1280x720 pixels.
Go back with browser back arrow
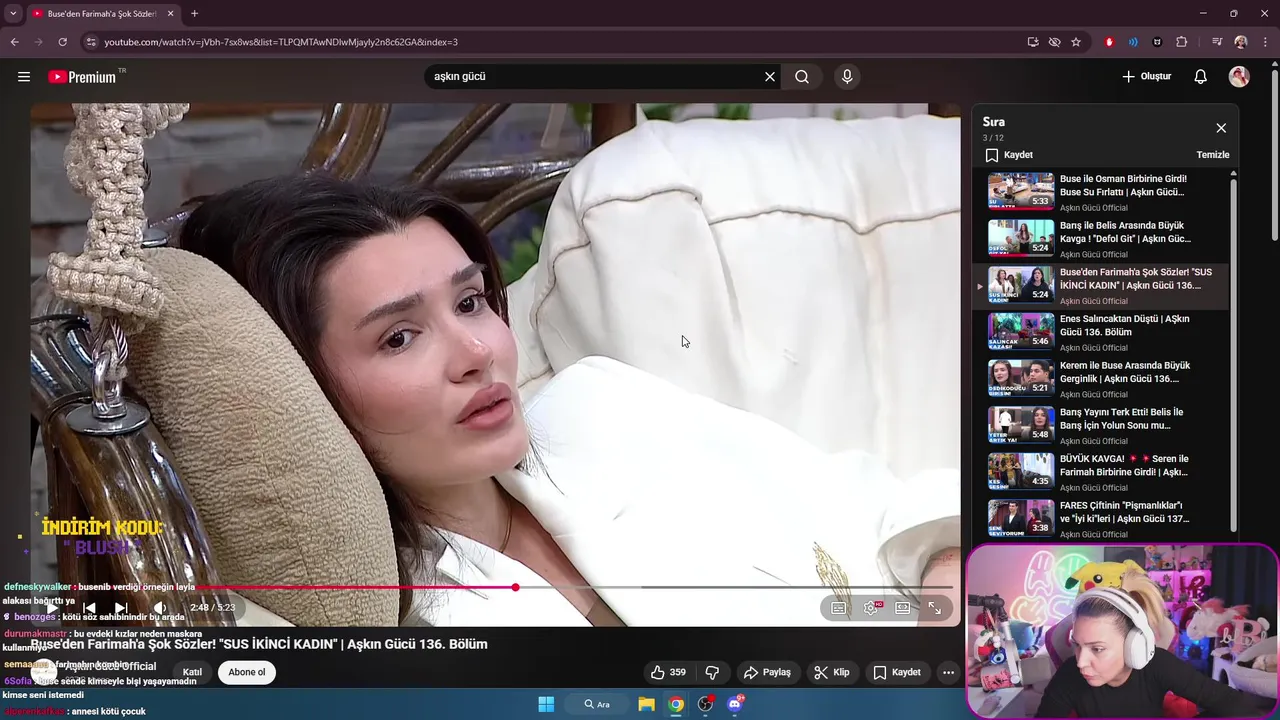click(14, 42)
